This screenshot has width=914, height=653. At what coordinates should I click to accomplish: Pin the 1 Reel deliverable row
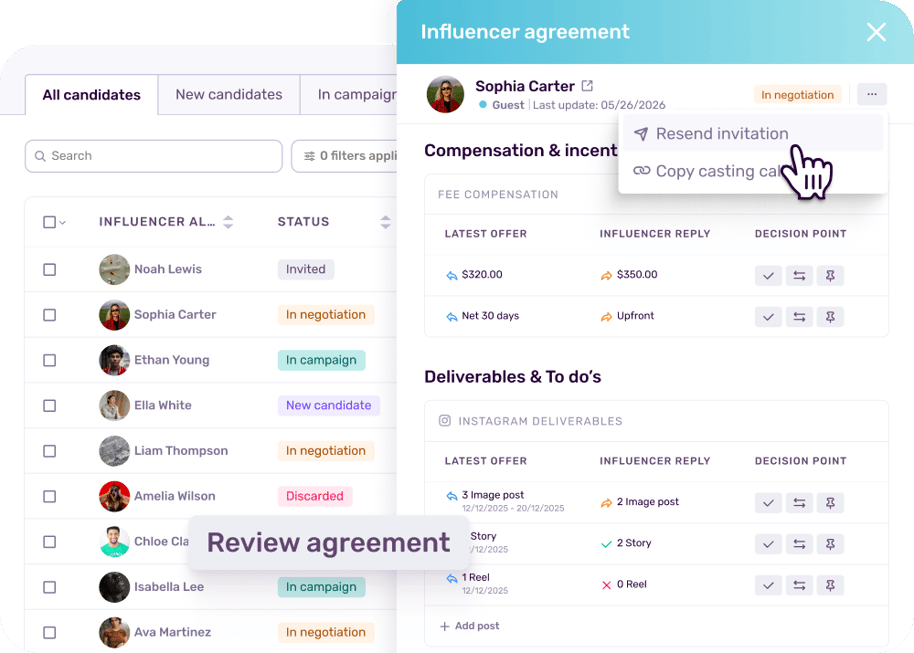(830, 585)
